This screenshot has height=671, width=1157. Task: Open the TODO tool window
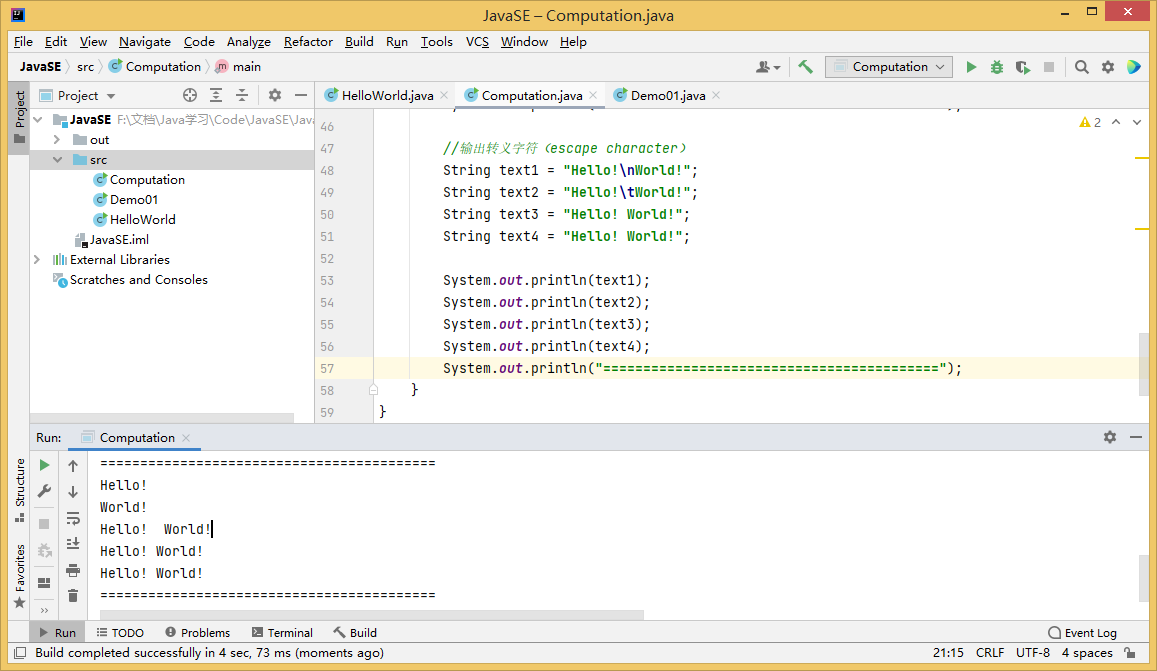point(120,633)
